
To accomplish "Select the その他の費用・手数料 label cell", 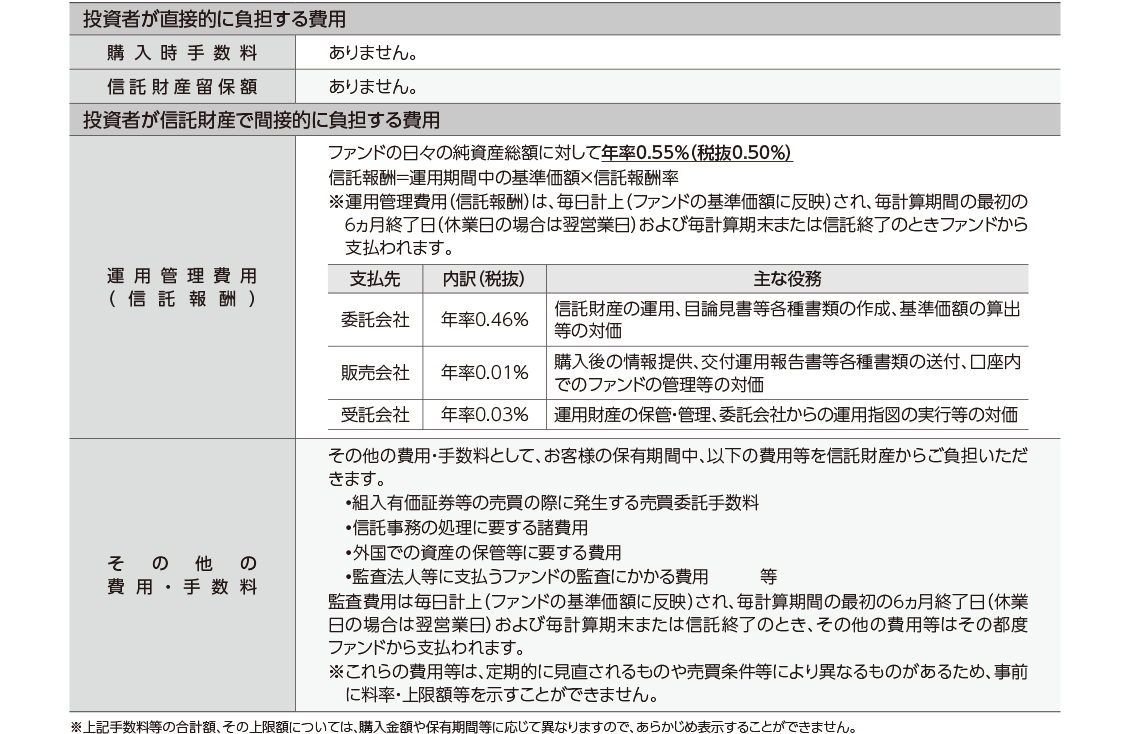I will pyautogui.click(x=182, y=575).
